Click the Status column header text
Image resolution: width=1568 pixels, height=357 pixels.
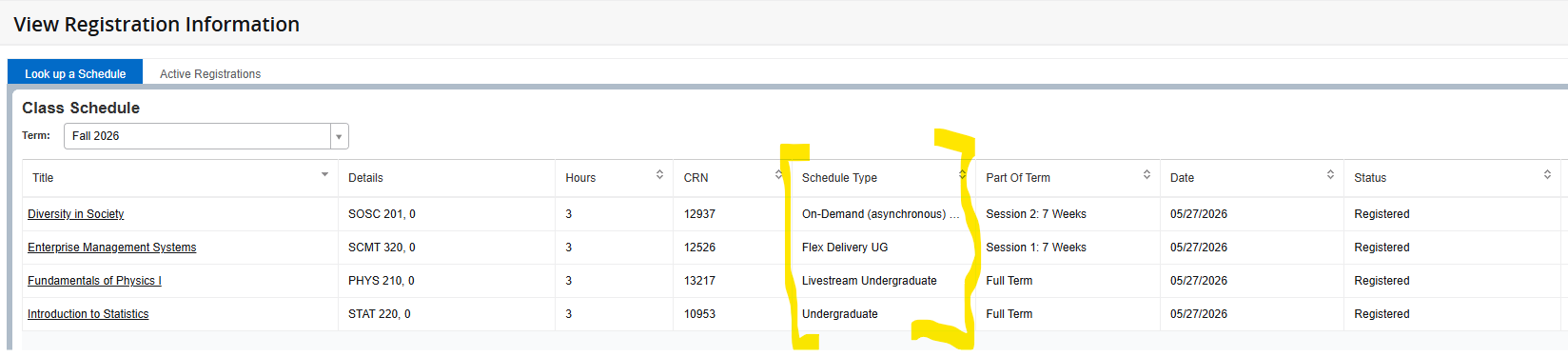click(1370, 178)
